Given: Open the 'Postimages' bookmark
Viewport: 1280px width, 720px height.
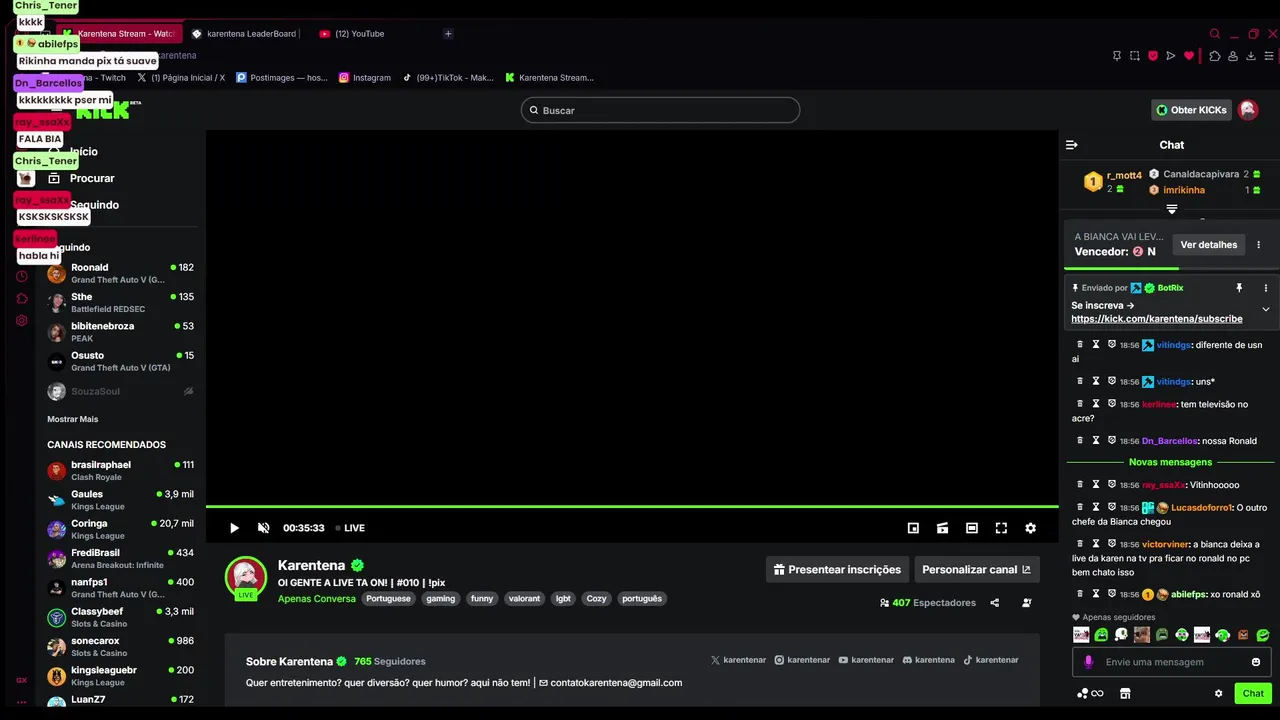Looking at the screenshot, I should click(x=282, y=77).
